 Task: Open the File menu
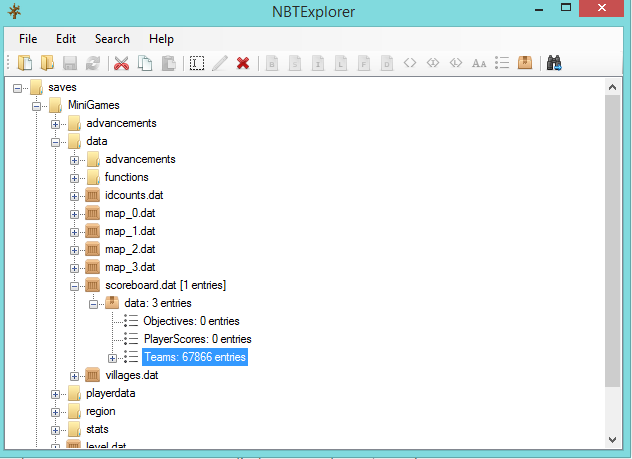[x=28, y=39]
